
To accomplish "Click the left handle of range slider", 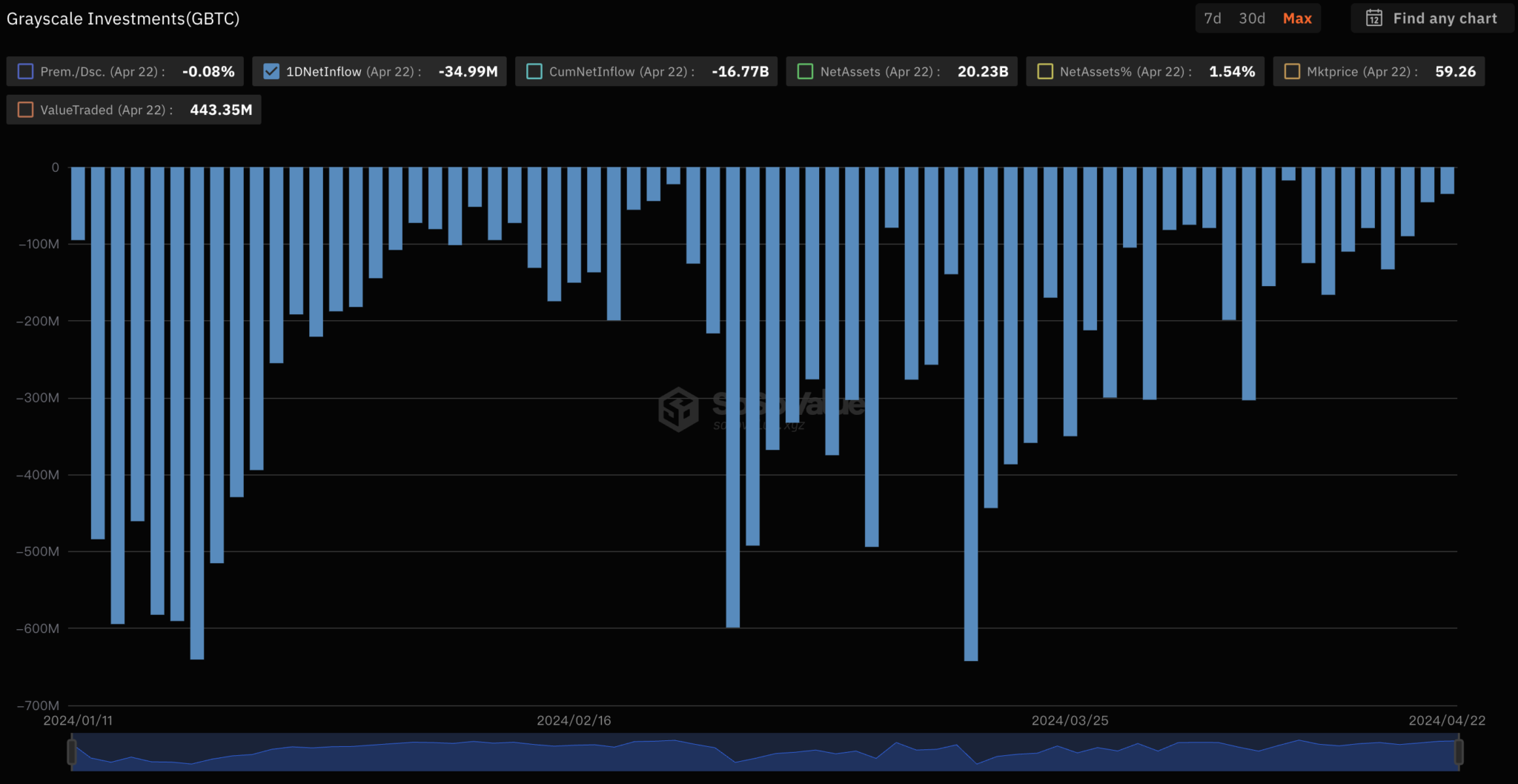I will pos(72,751).
